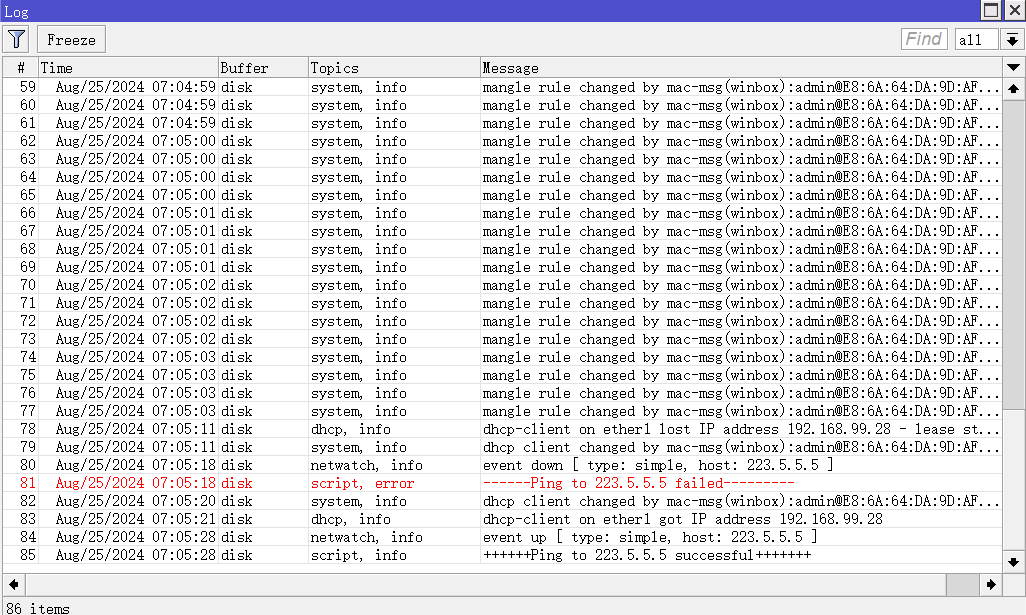1026x615 pixels.
Task: Click the Message column header
Action: click(x=740, y=68)
